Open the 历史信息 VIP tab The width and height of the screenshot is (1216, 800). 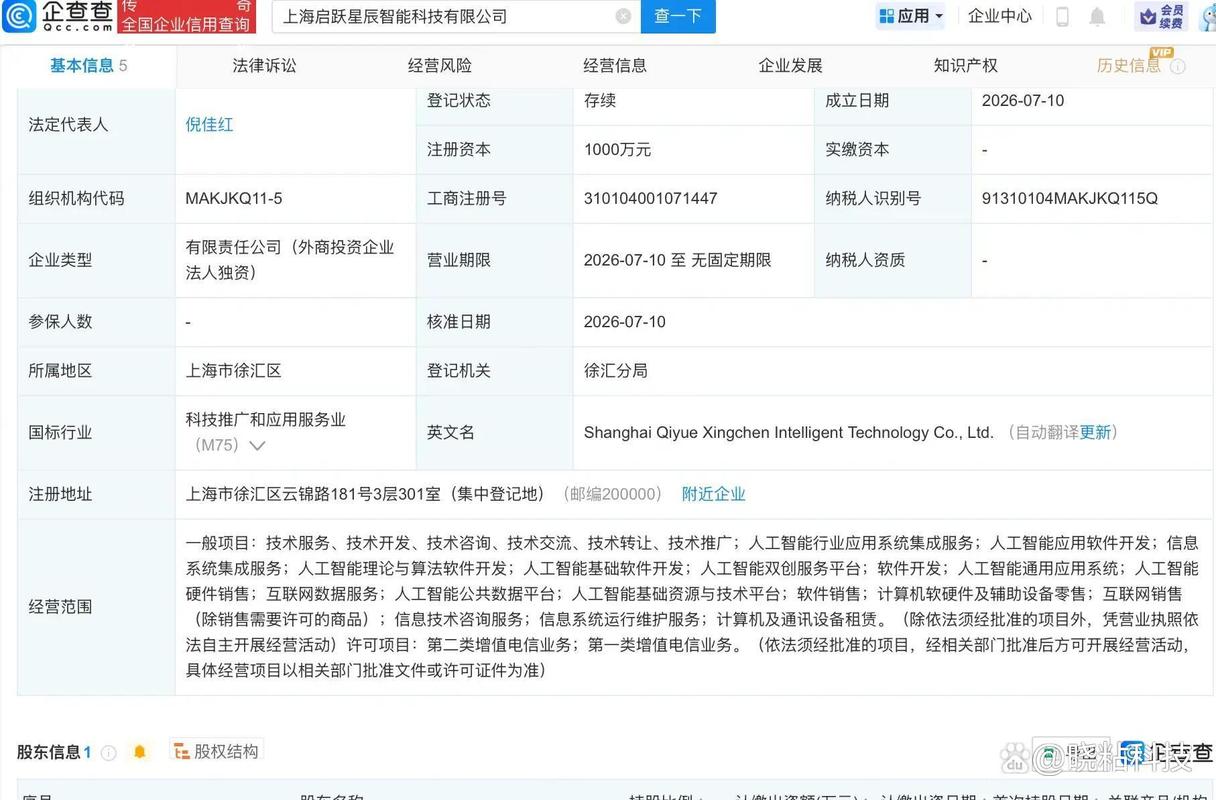tap(1129, 66)
